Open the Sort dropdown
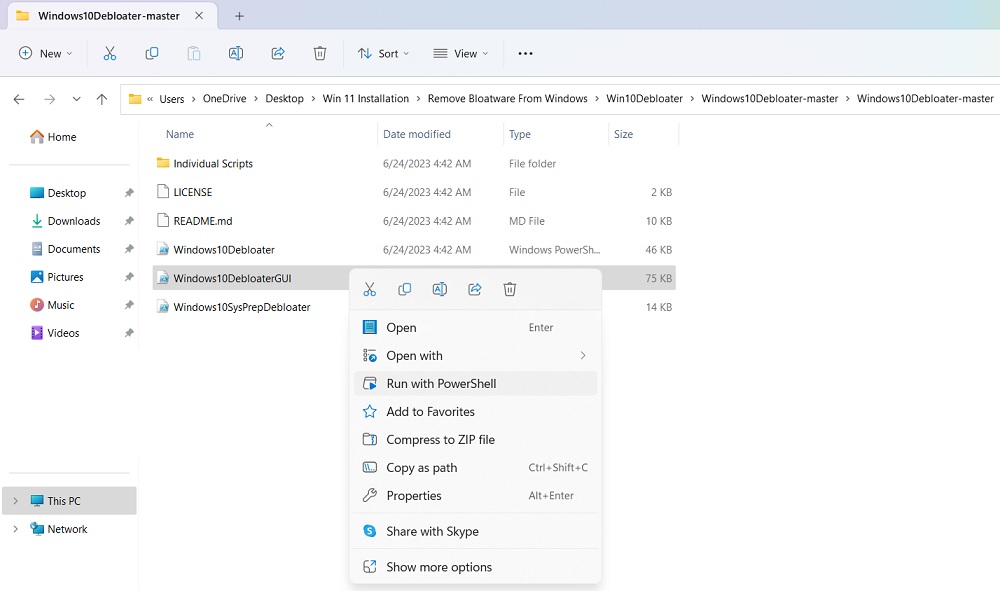 pos(384,53)
